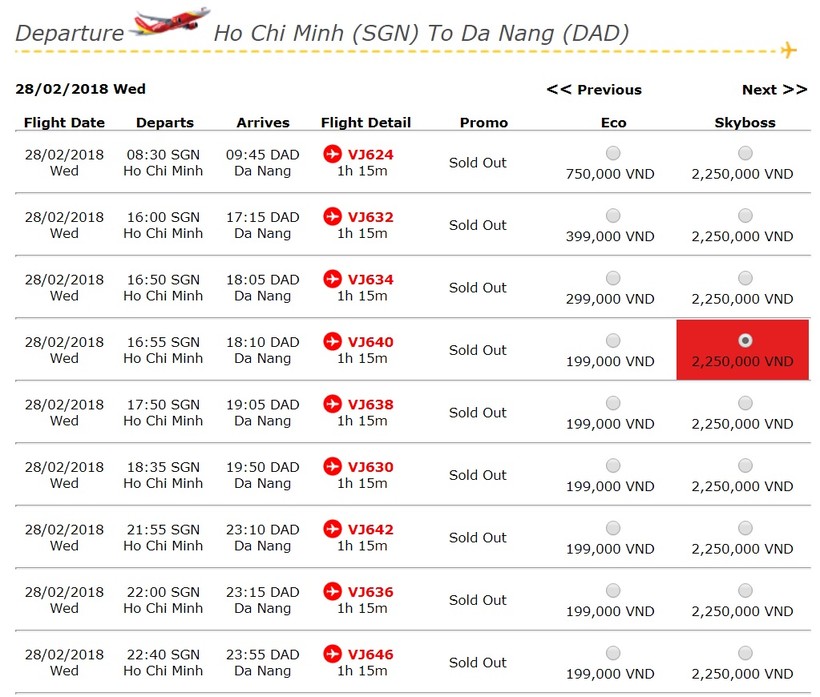Select Eco fare 750,000 VND for VJ624
This screenshot has height=697, width=820.
point(613,153)
